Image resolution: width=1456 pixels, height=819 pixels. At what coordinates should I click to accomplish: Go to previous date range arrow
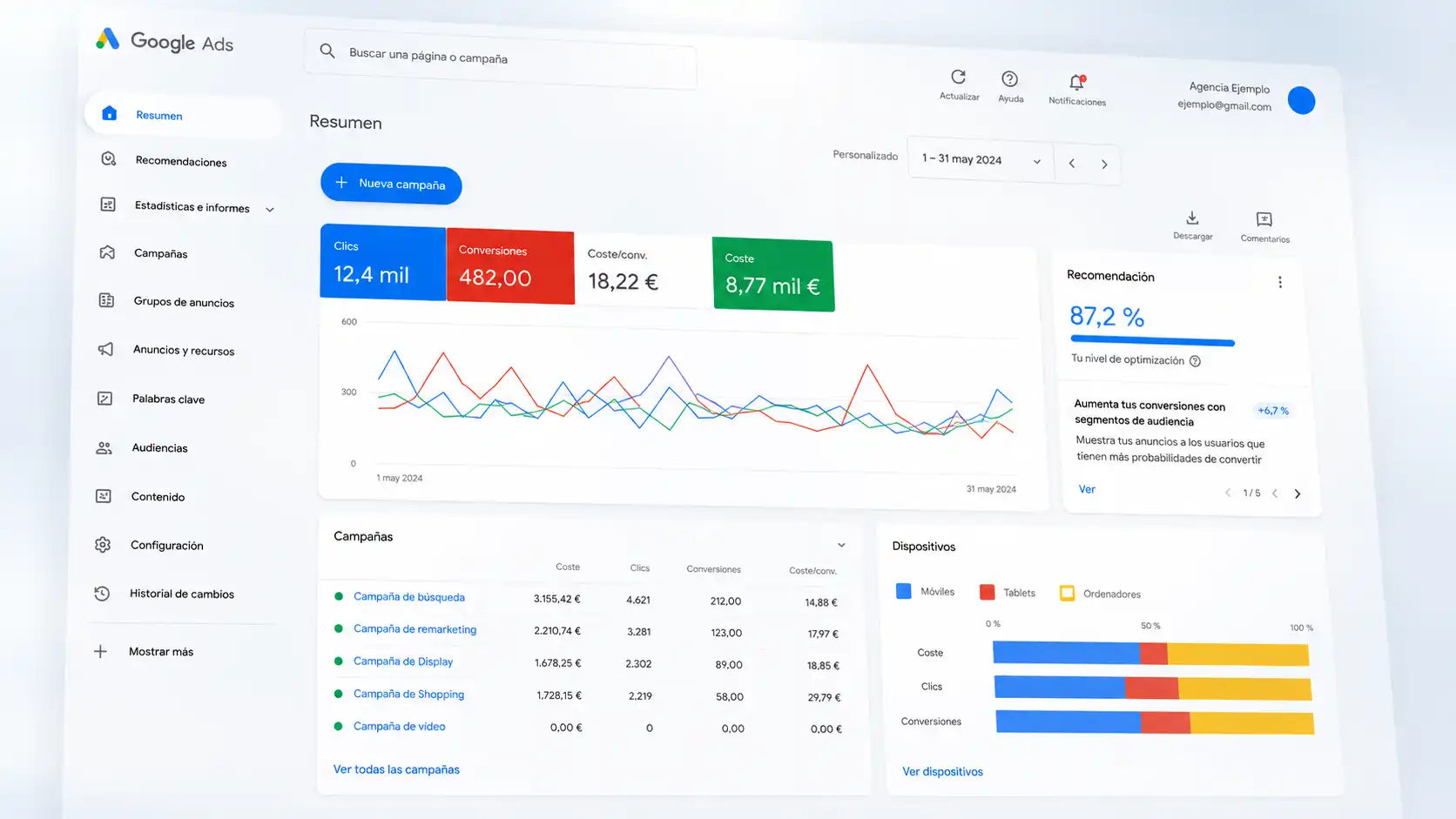pyautogui.click(x=1072, y=163)
